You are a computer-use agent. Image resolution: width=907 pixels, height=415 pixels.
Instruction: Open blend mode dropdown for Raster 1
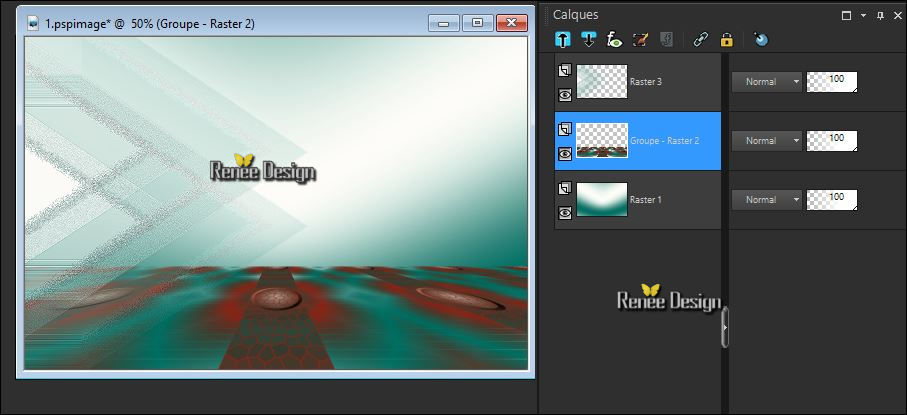767,200
